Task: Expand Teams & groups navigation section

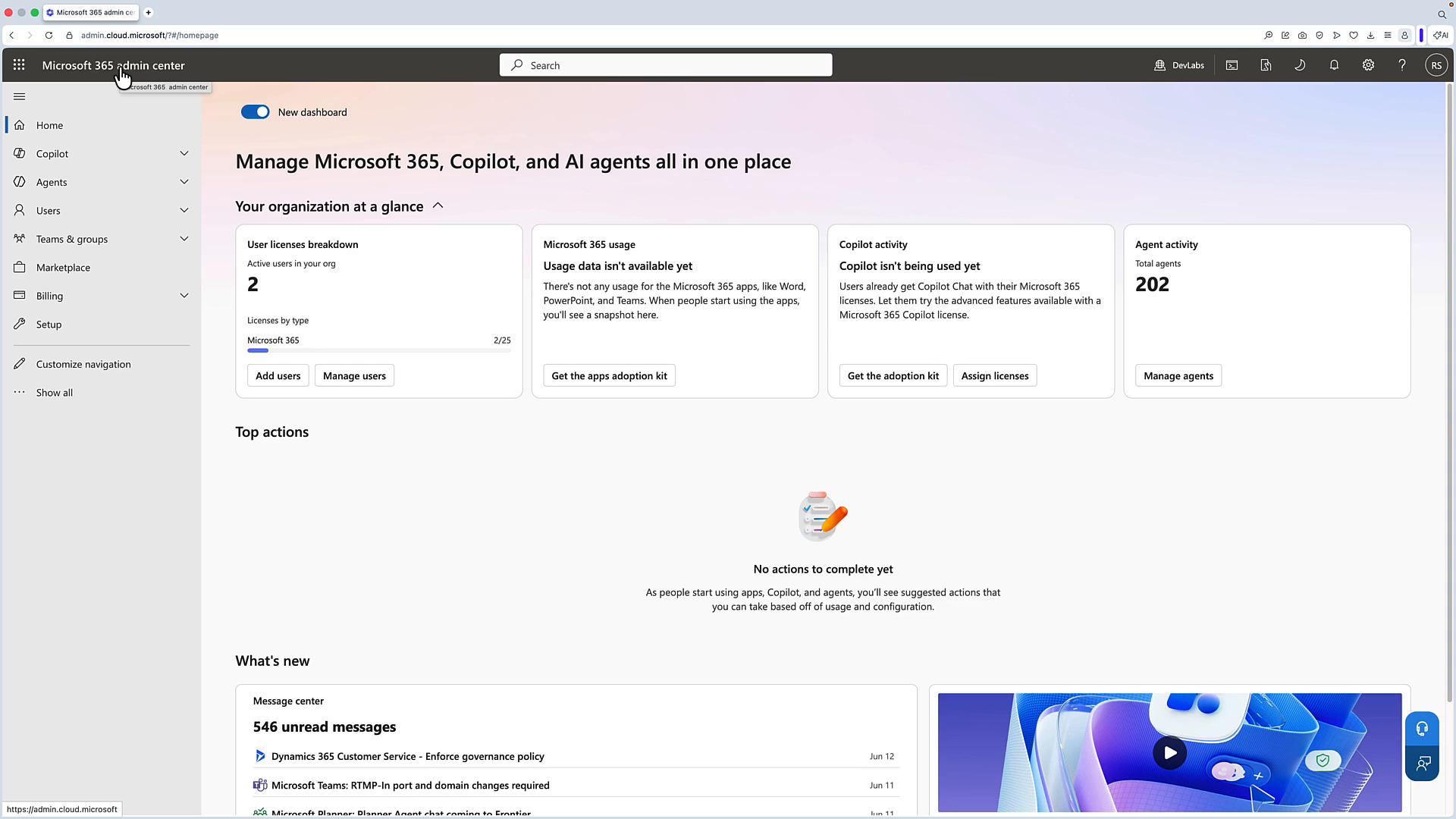Action: [184, 239]
